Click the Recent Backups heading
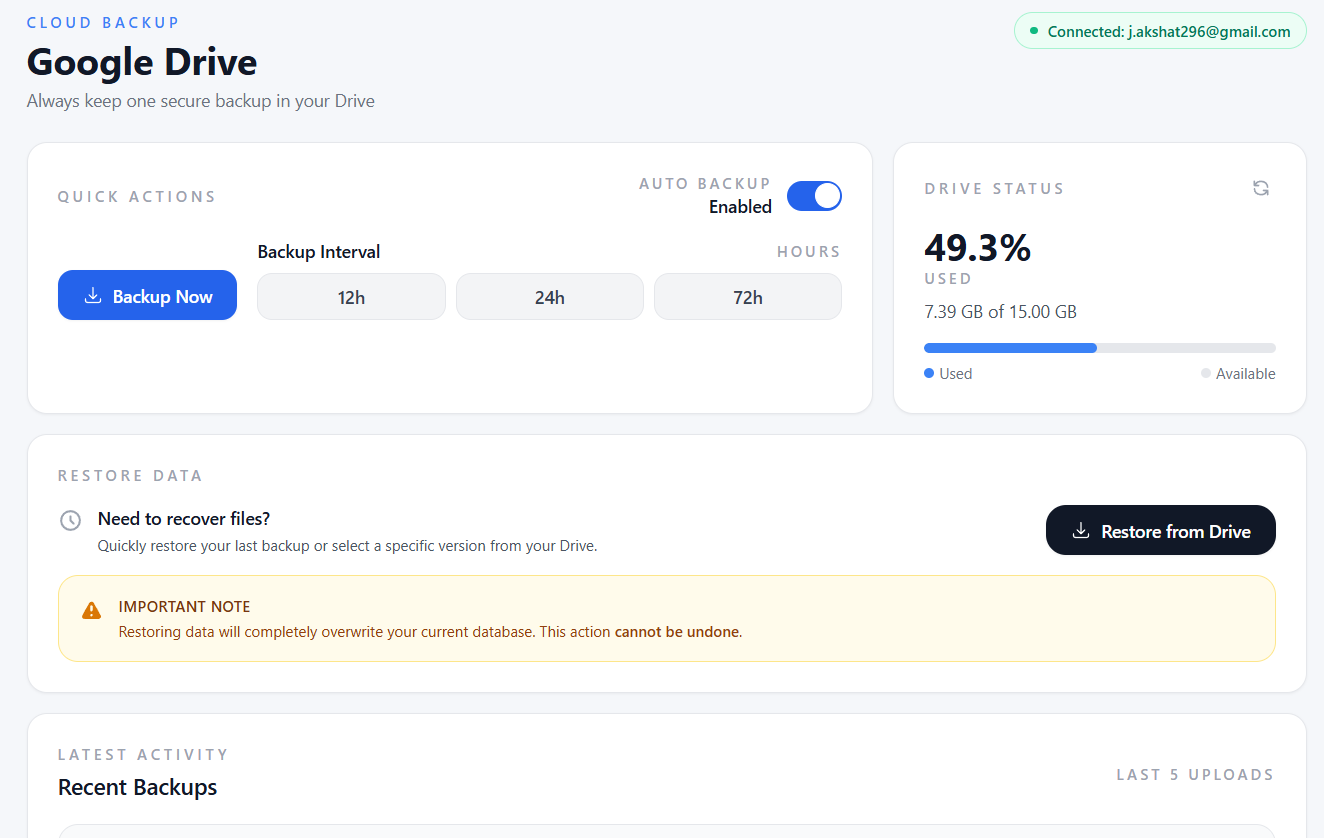1324x838 pixels. point(138,787)
